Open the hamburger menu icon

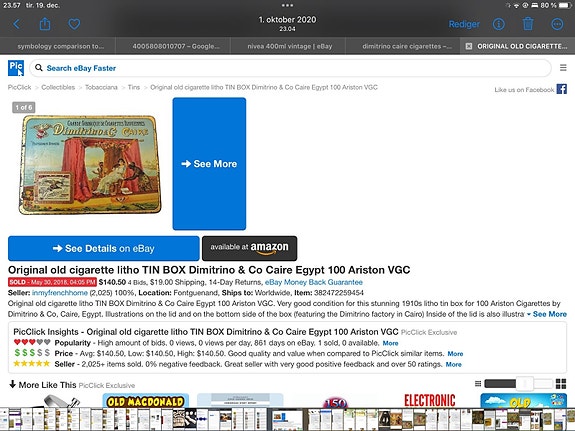click(x=563, y=68)
